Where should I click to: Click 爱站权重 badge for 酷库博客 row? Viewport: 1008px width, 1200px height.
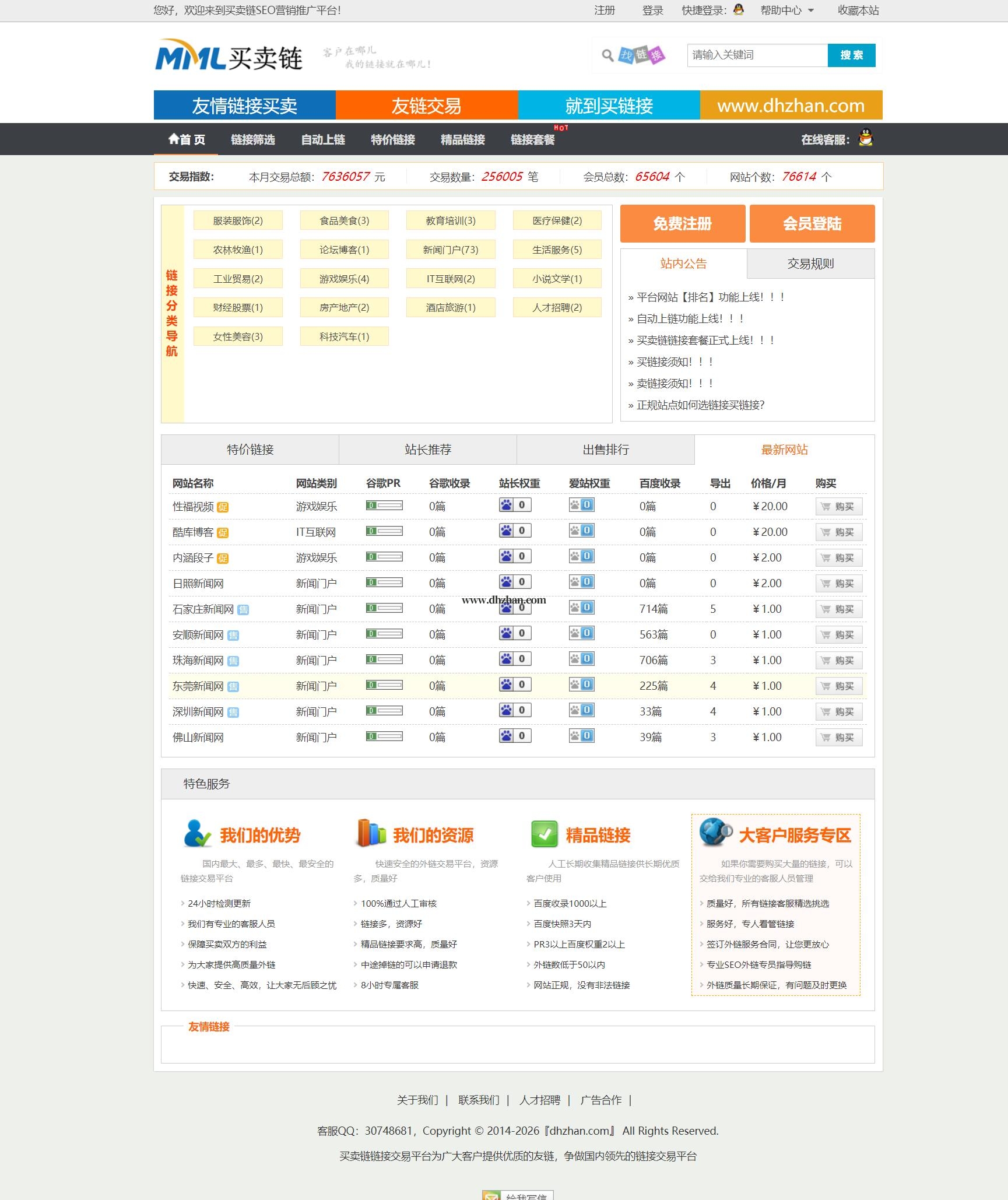point(581,531)
